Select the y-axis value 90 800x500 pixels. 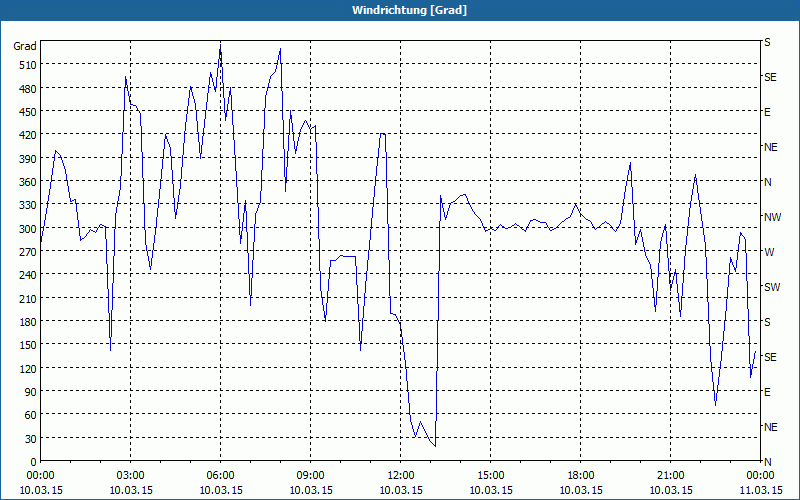pyautogui.click(x=31, y=392)
